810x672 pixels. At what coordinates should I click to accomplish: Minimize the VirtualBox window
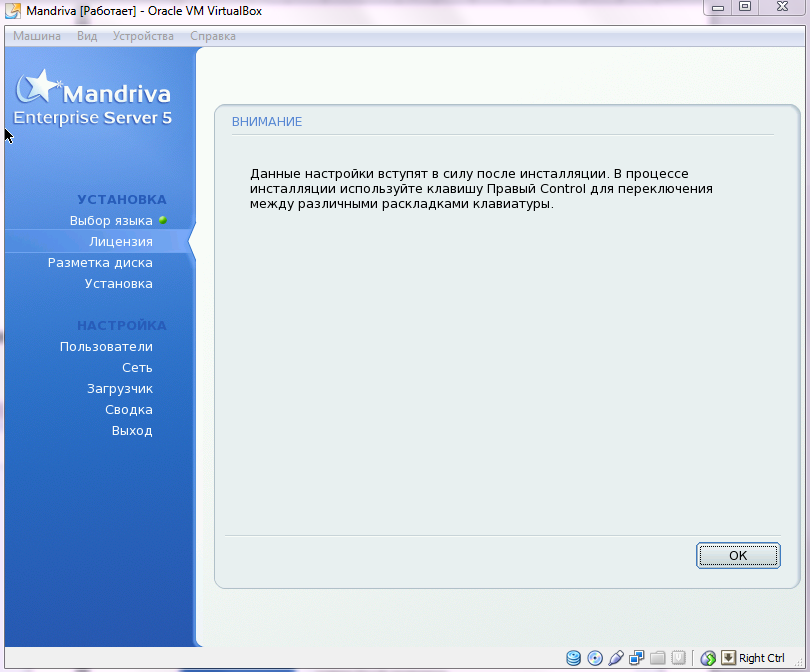(x=718, y=7)
